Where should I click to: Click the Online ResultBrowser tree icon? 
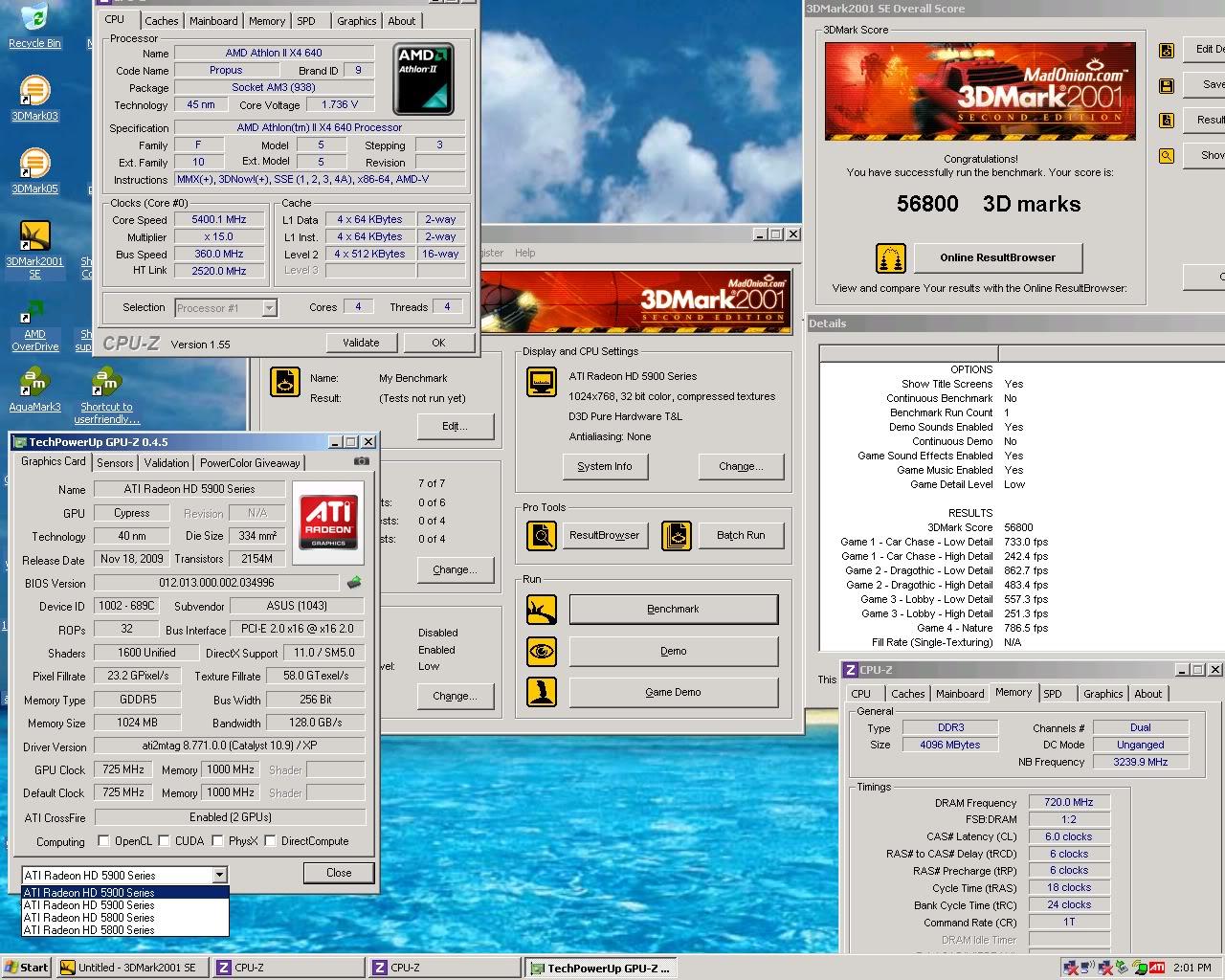[x=891, y=258]
